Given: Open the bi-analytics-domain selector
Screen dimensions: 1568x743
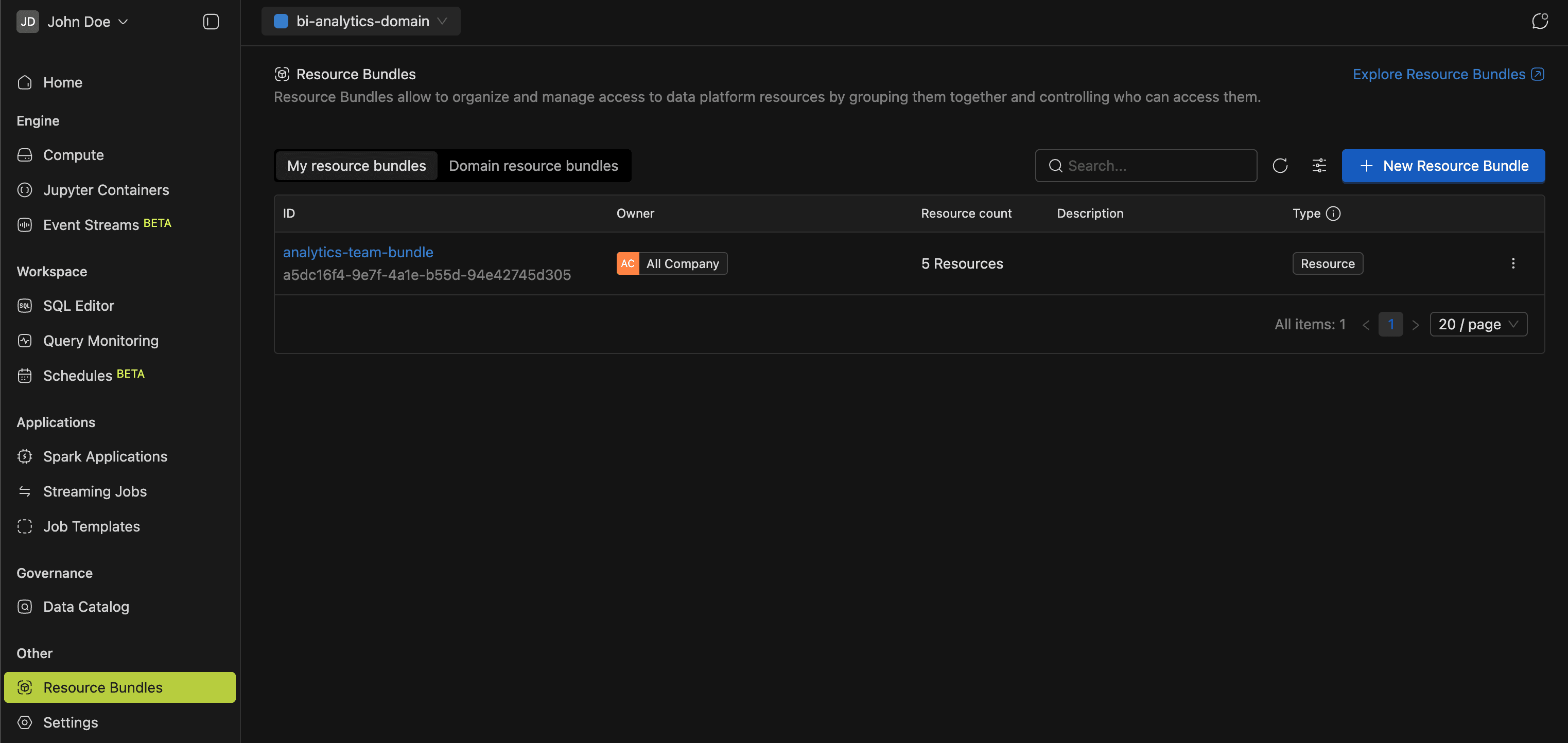Looking at the screenshot, I should click(360, 21).
